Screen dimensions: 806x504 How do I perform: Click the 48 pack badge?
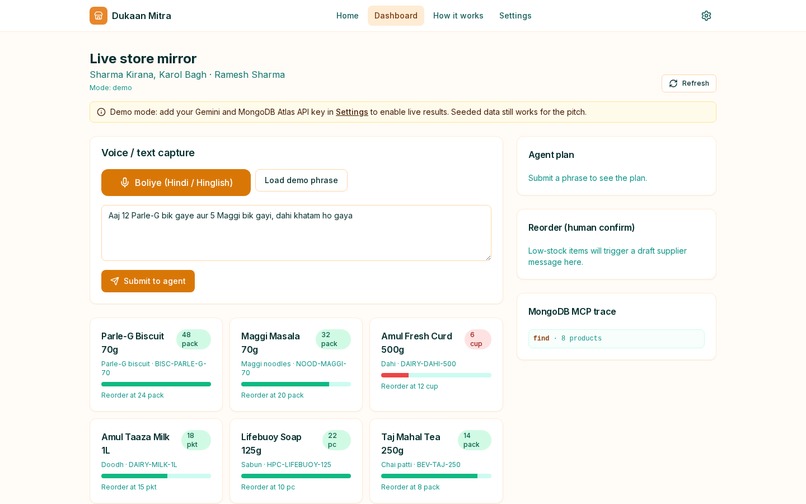tap(193, 339)
